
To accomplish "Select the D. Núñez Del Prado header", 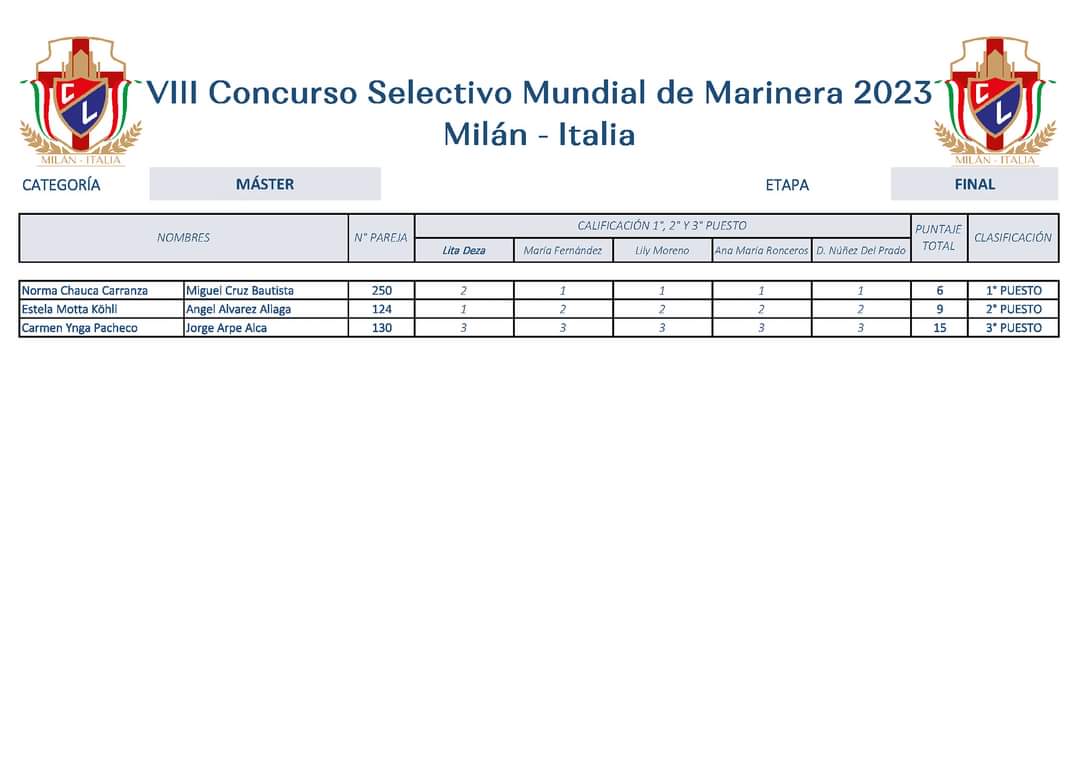I will point(861,250).
